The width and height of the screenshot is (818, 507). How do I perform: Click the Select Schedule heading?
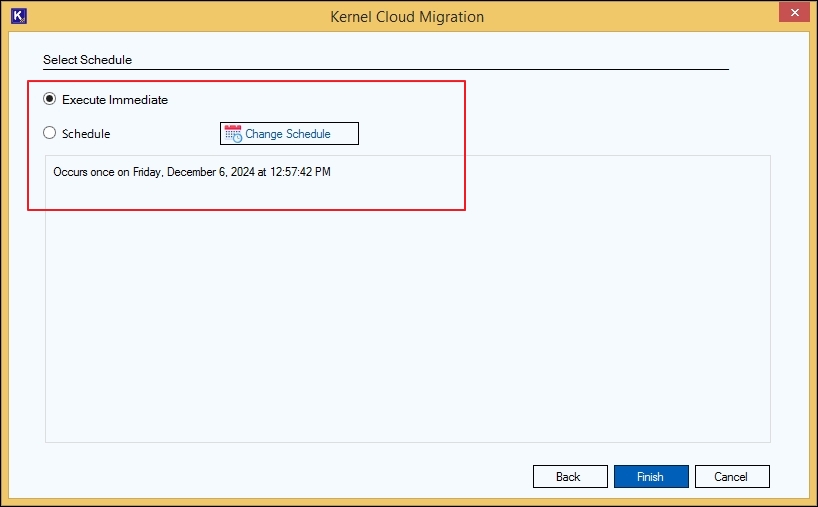pos(88,60)
